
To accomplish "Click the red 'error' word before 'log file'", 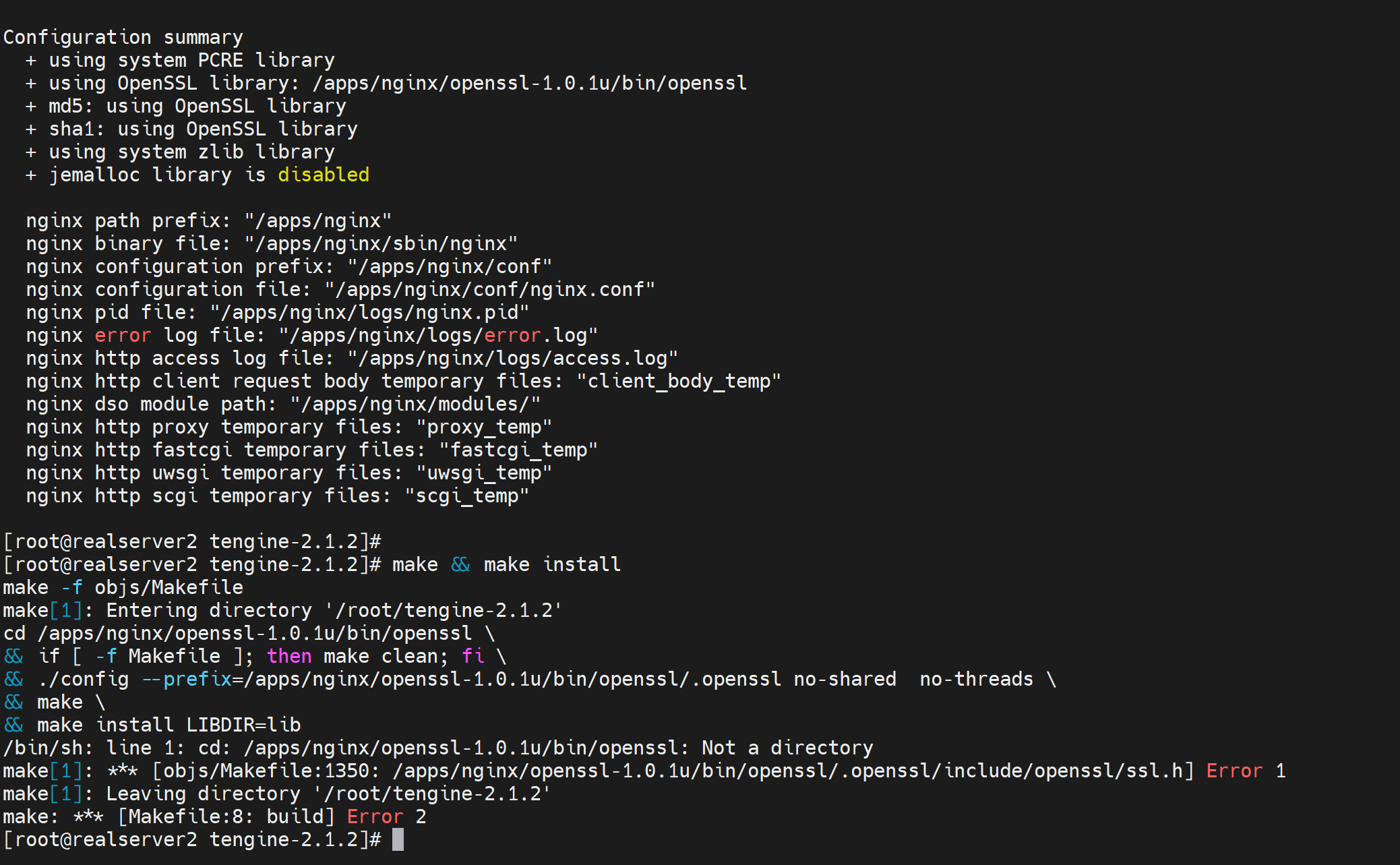I will click(123, 335).
